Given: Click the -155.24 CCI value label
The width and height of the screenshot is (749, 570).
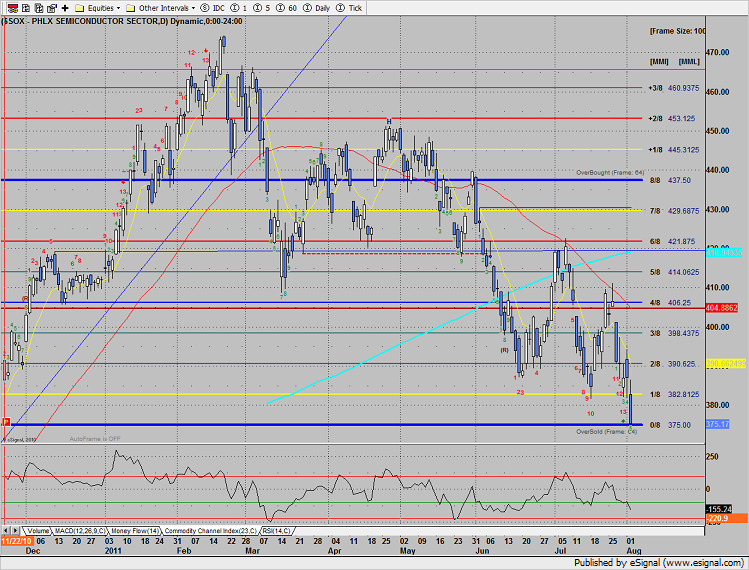Looking at the screenshot, I should pos(719,509).
